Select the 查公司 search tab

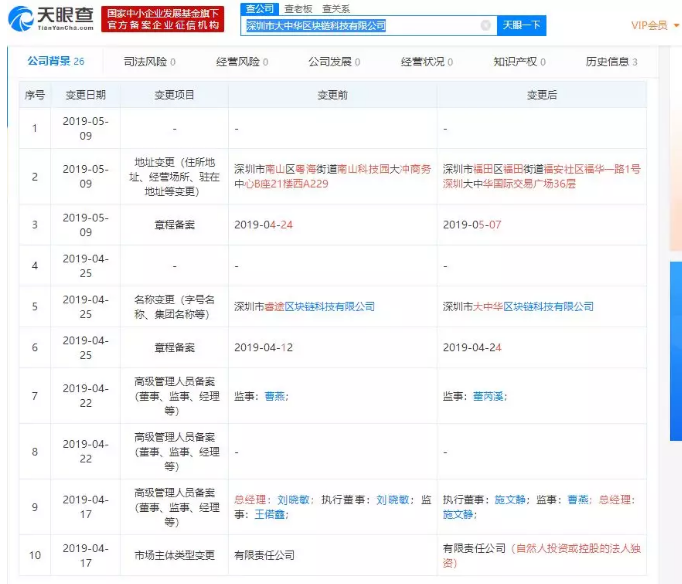pyautogui.click(x=260, y=8)
